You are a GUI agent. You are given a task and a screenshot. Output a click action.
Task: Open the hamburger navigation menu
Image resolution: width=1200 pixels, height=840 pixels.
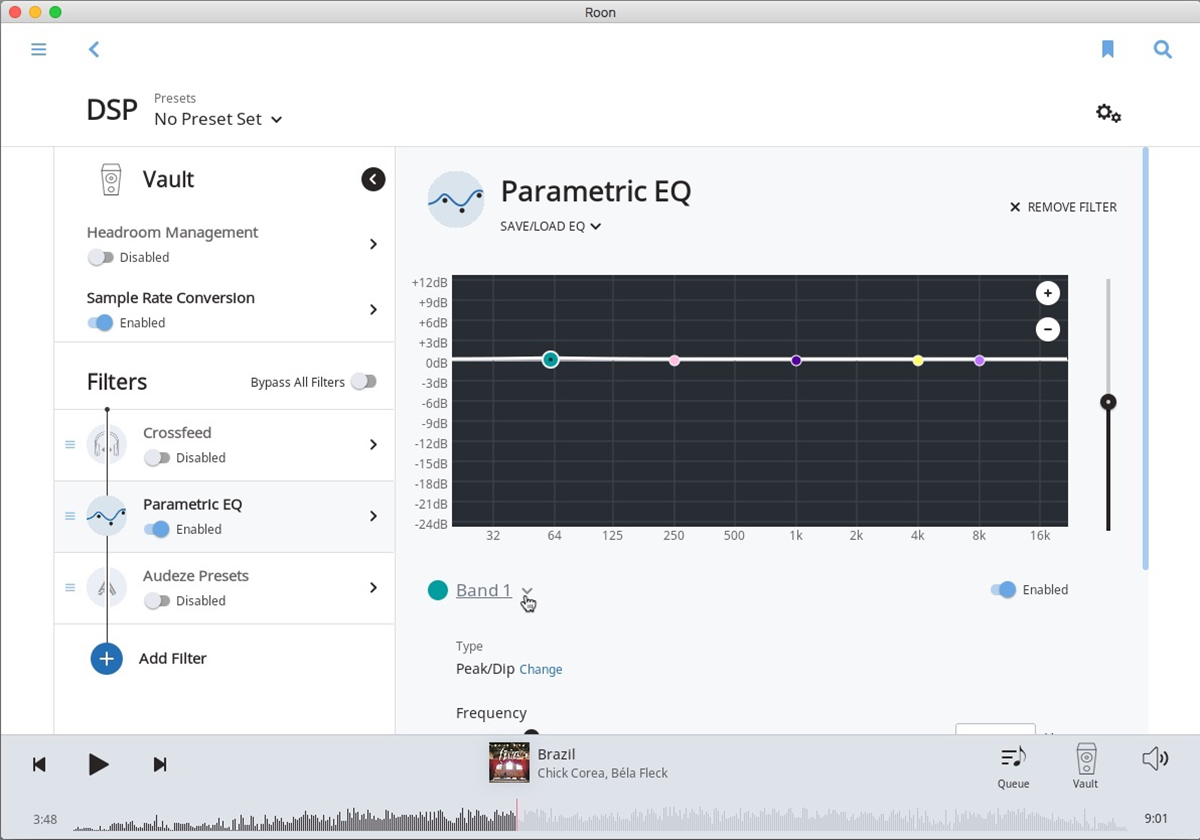coord(39,49)
